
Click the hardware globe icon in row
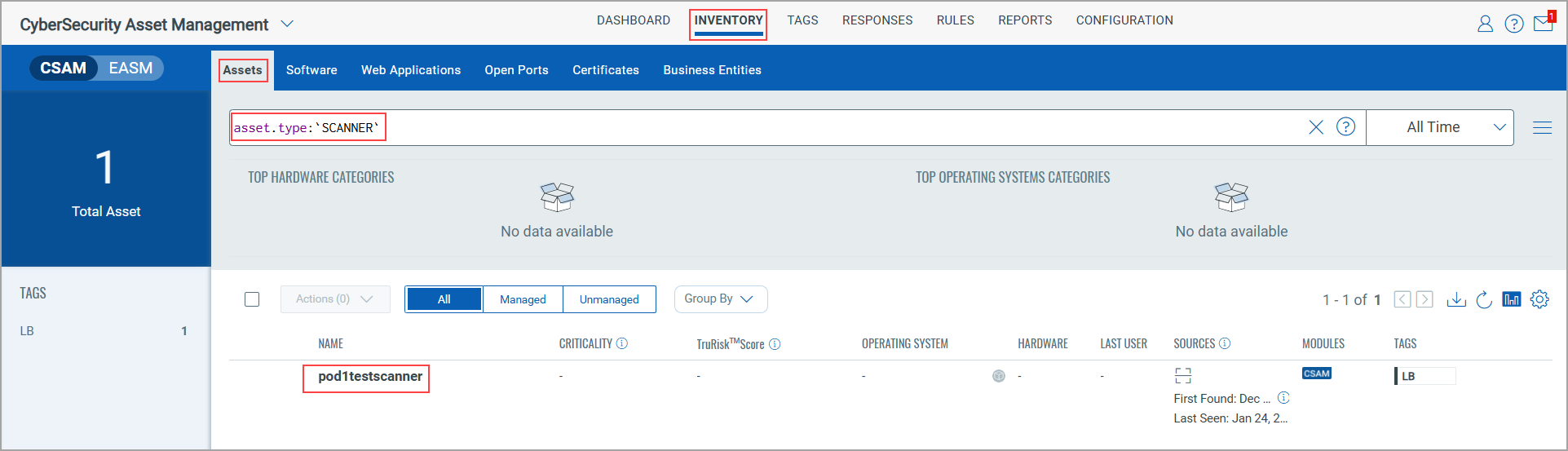[999, 376]
